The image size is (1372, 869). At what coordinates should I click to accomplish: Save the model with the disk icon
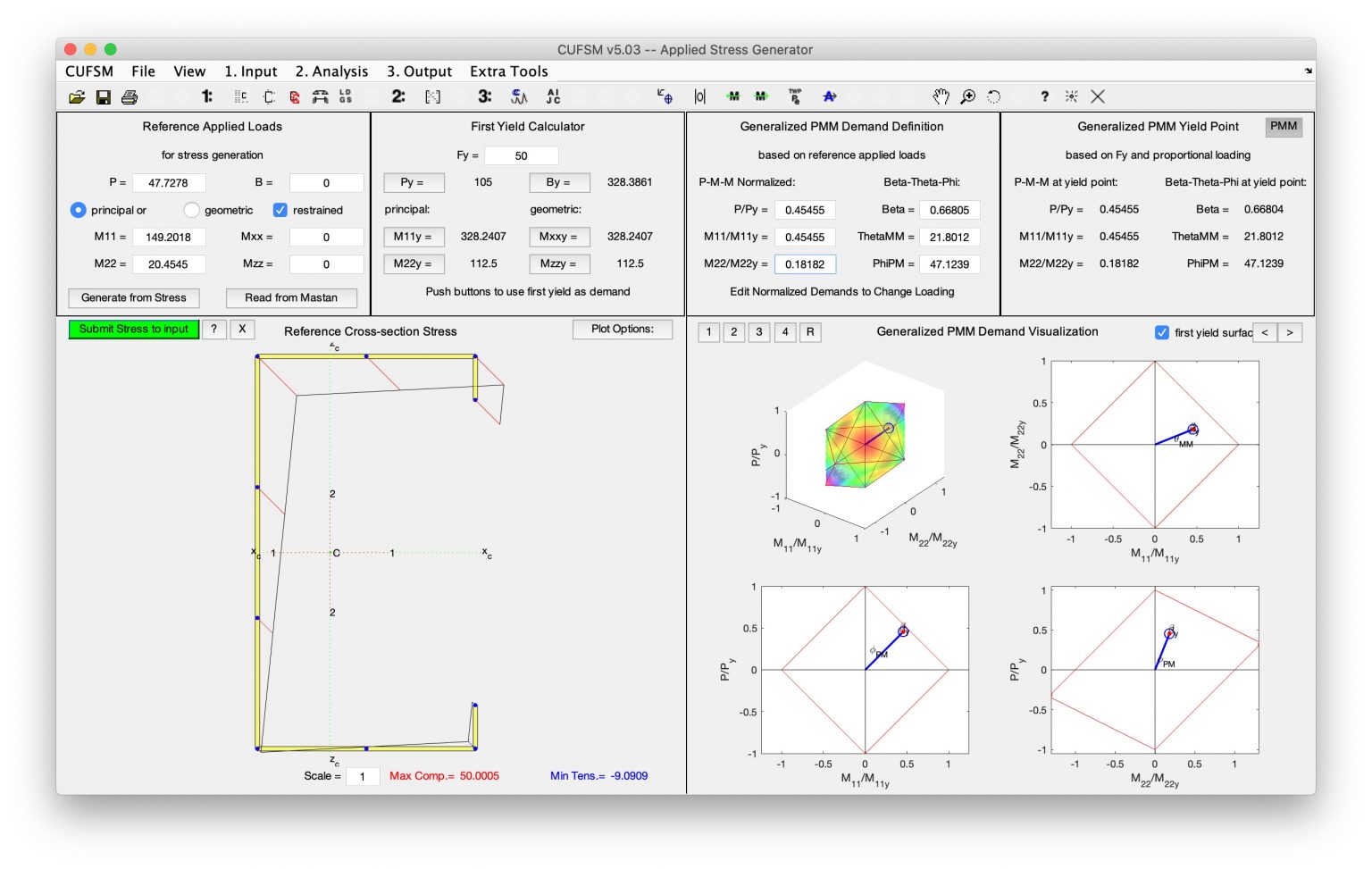104,96
